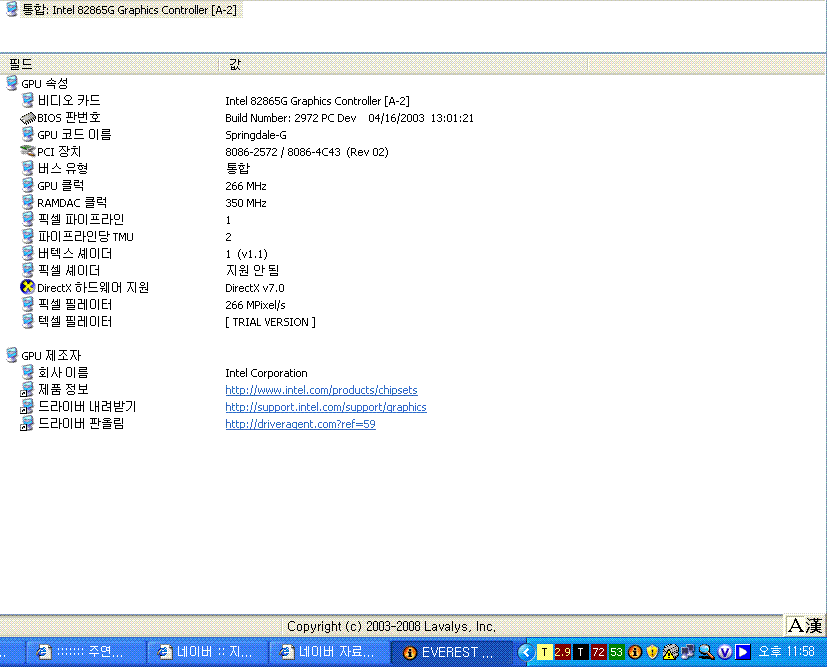
Task: Click the DirectX 하드웨어 지원 icon
Action: pyautogui.click(x=27, y=287)
